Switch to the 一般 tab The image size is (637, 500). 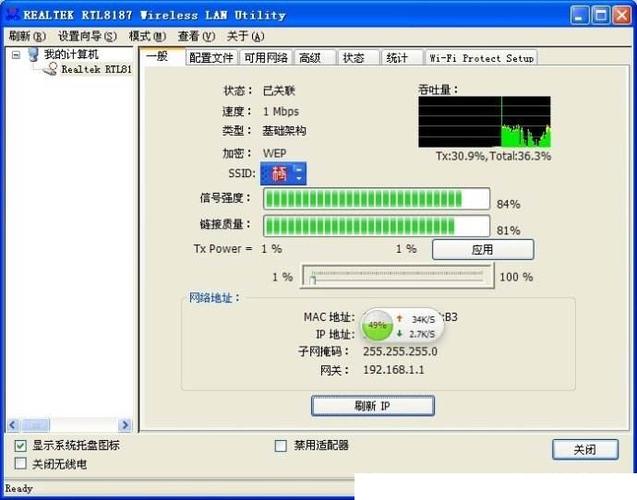(x=162, y=56)
